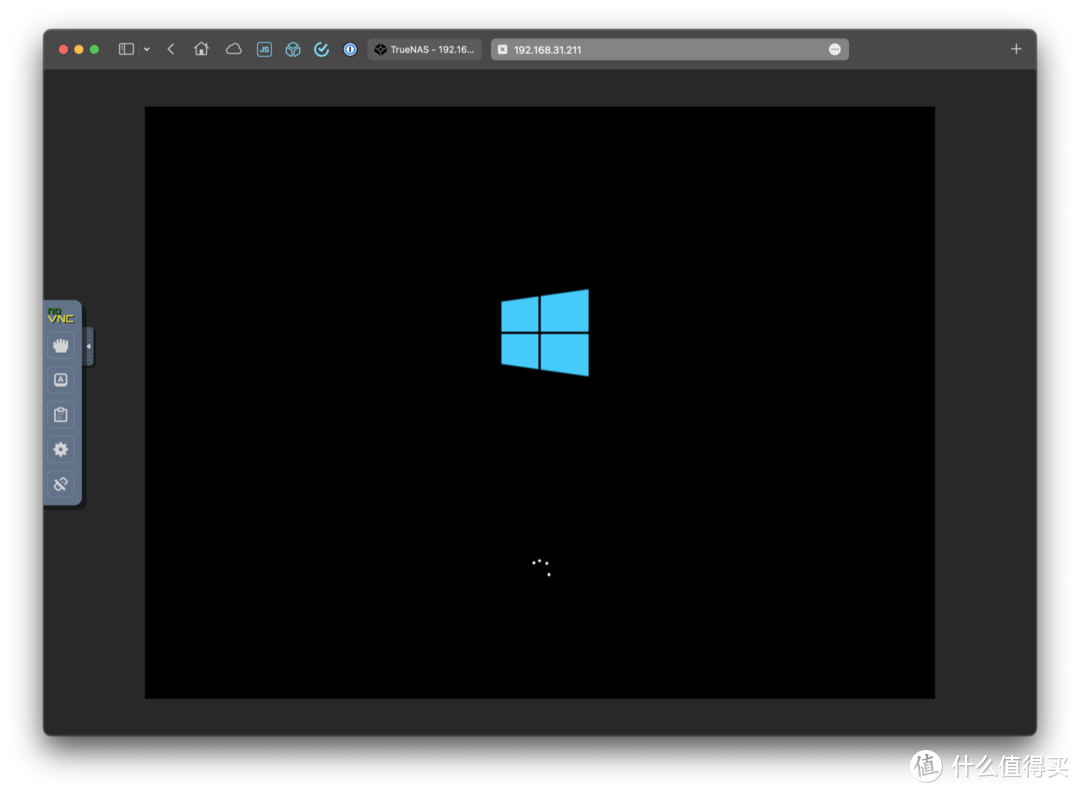Go back to the previous page
This screenshot has width=1080, height=793.
click(171, 49)
